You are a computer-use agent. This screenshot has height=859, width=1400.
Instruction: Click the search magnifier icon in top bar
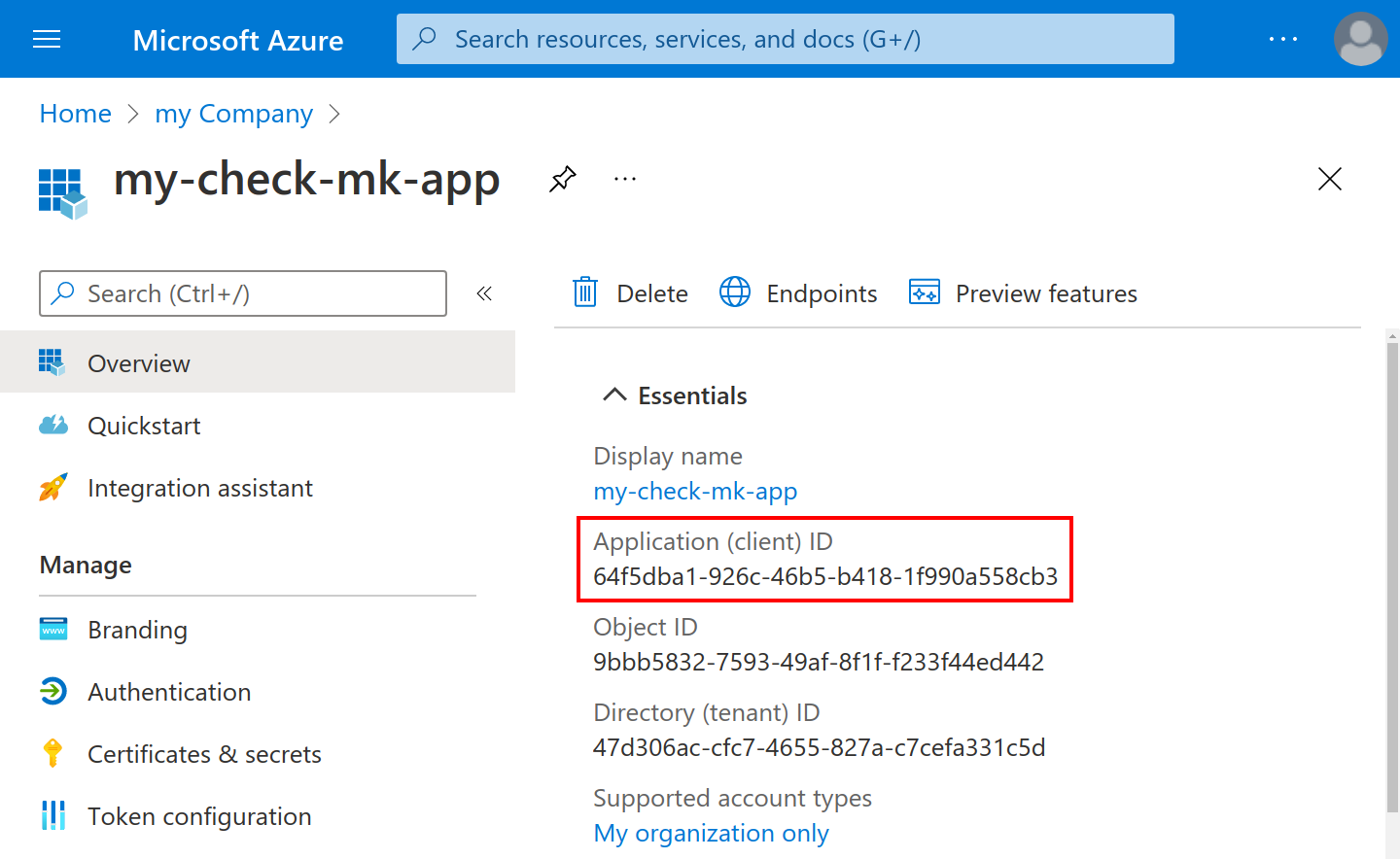pyautogui.click(x=424, y=39)
